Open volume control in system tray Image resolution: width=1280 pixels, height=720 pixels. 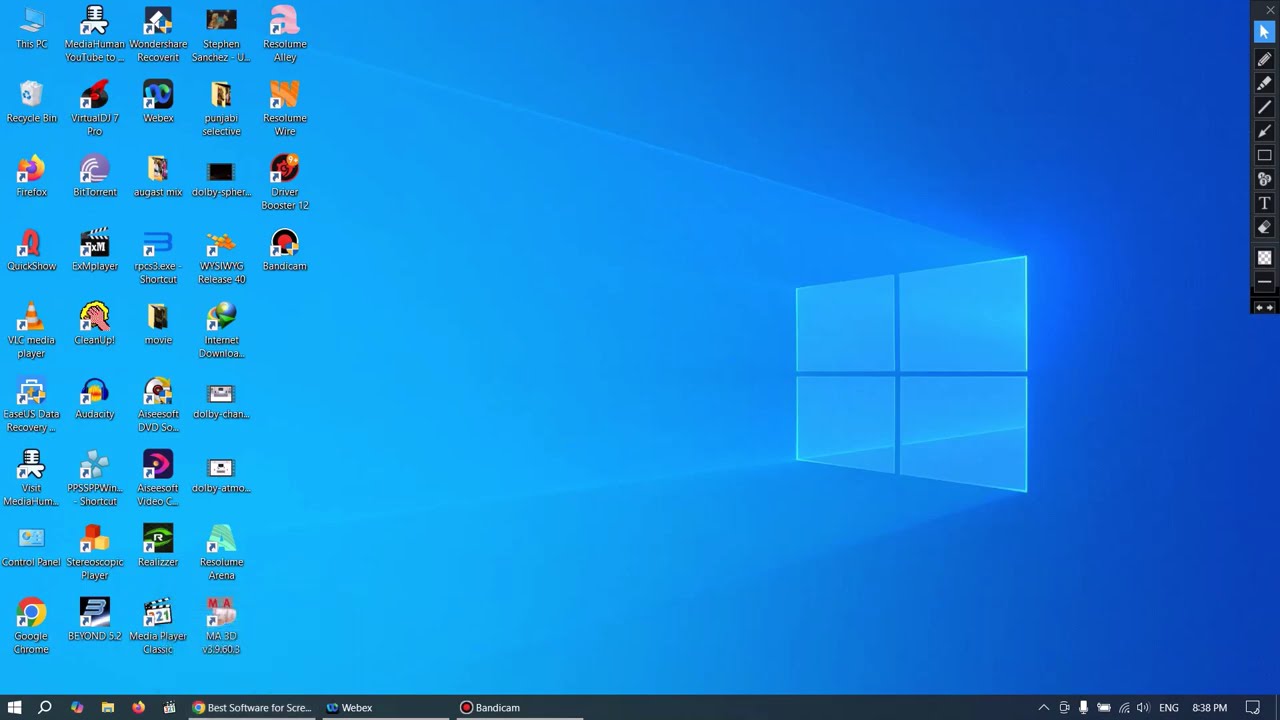pos(1143,707)
